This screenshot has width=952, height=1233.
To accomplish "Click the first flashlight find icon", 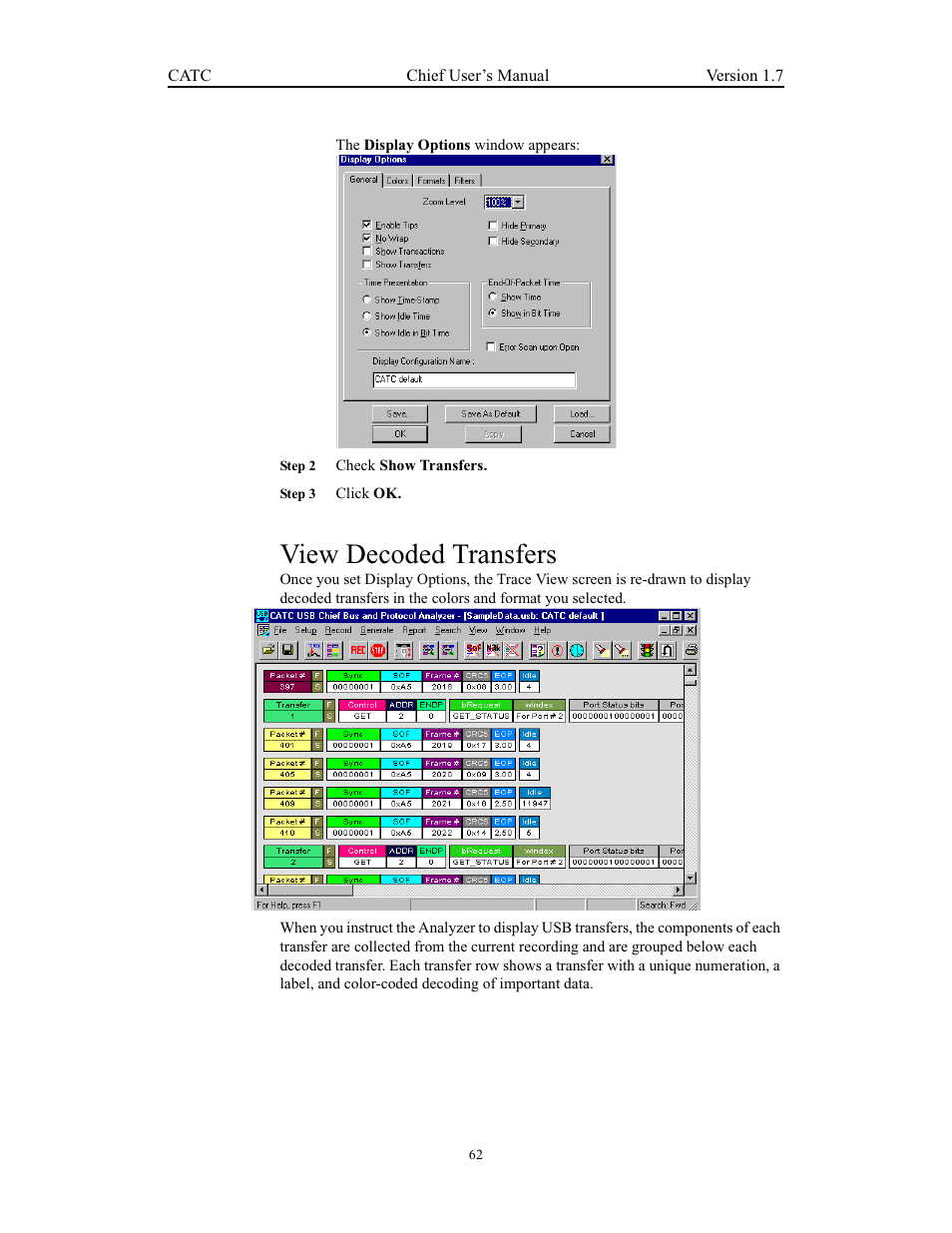I will pos(602,650).
